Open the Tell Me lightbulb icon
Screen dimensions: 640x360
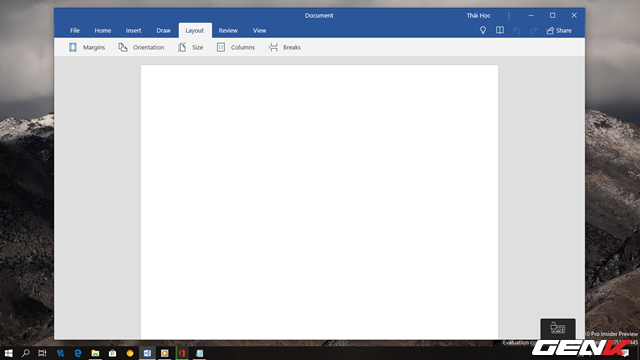click(x=483, y=30)
